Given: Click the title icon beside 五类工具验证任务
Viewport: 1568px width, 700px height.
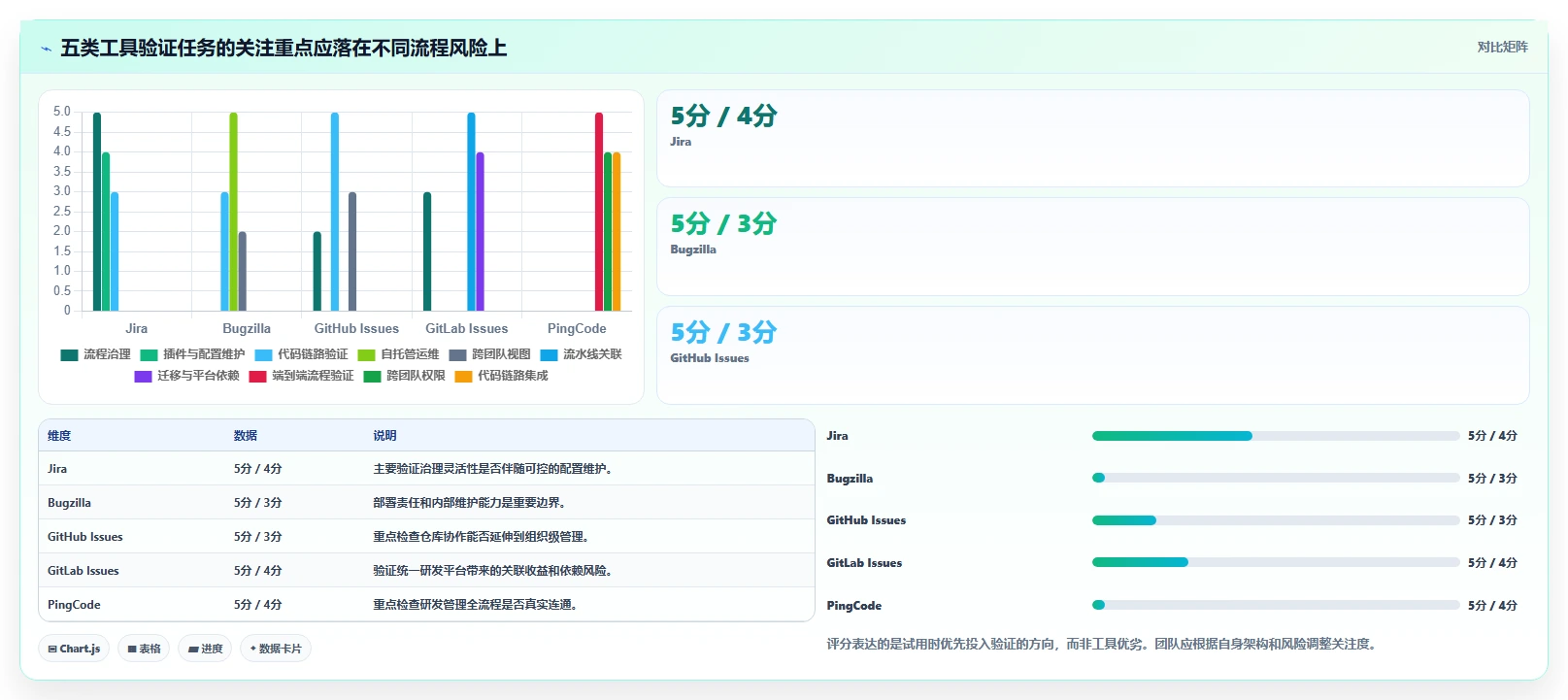Looking at the screenshot, I should point(46,49).
